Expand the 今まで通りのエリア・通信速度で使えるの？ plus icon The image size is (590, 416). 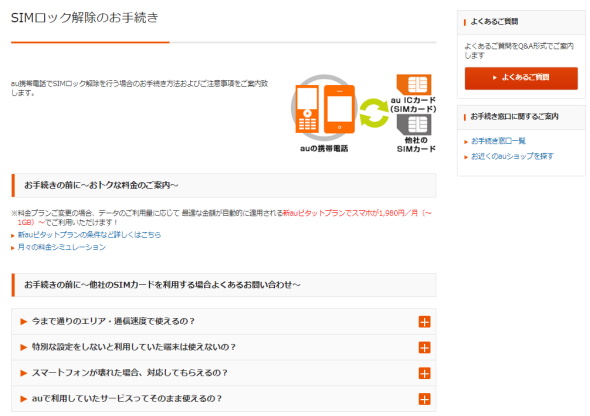424,322
